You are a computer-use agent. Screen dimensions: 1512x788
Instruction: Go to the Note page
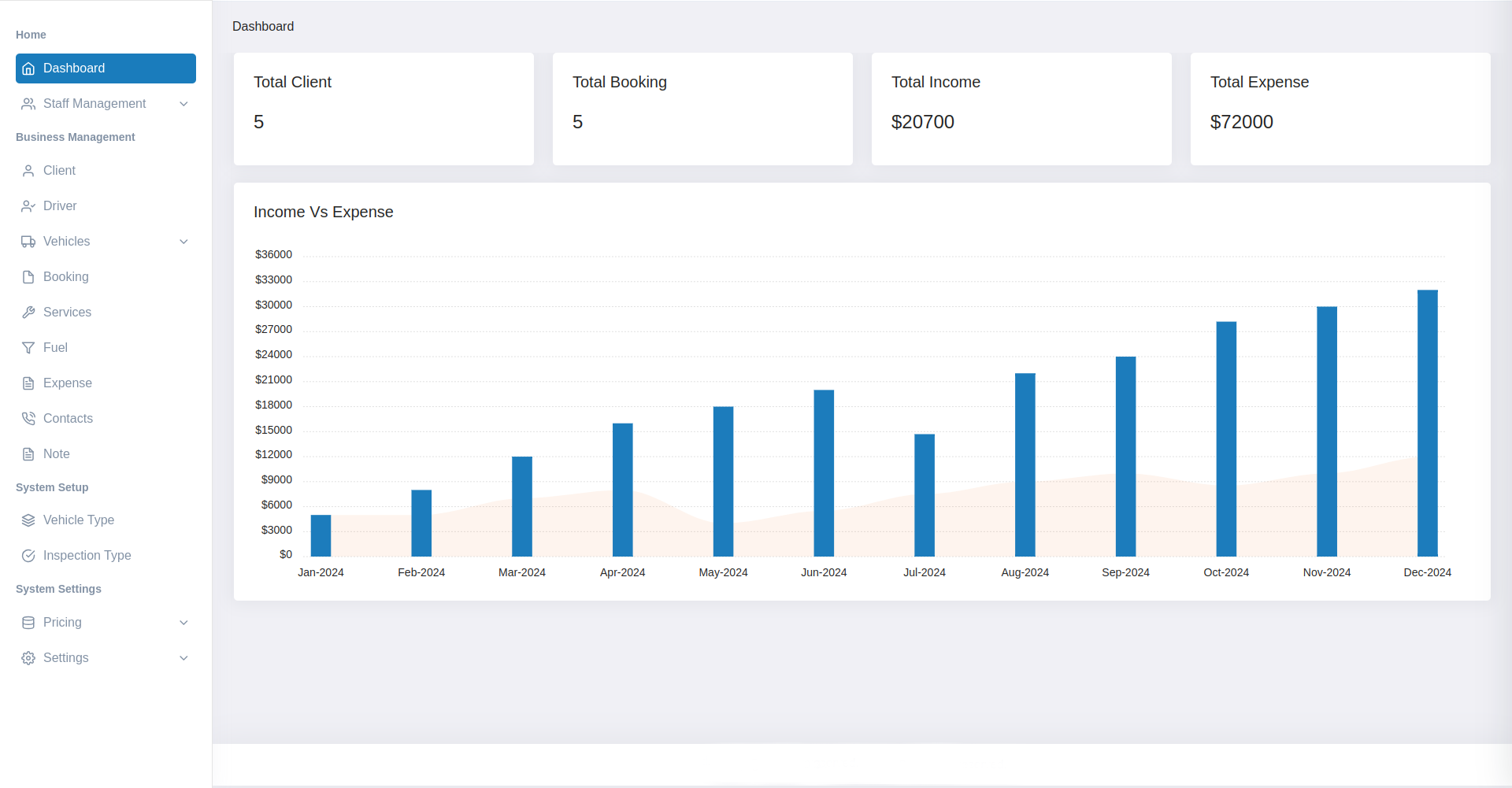click(57, 454)
